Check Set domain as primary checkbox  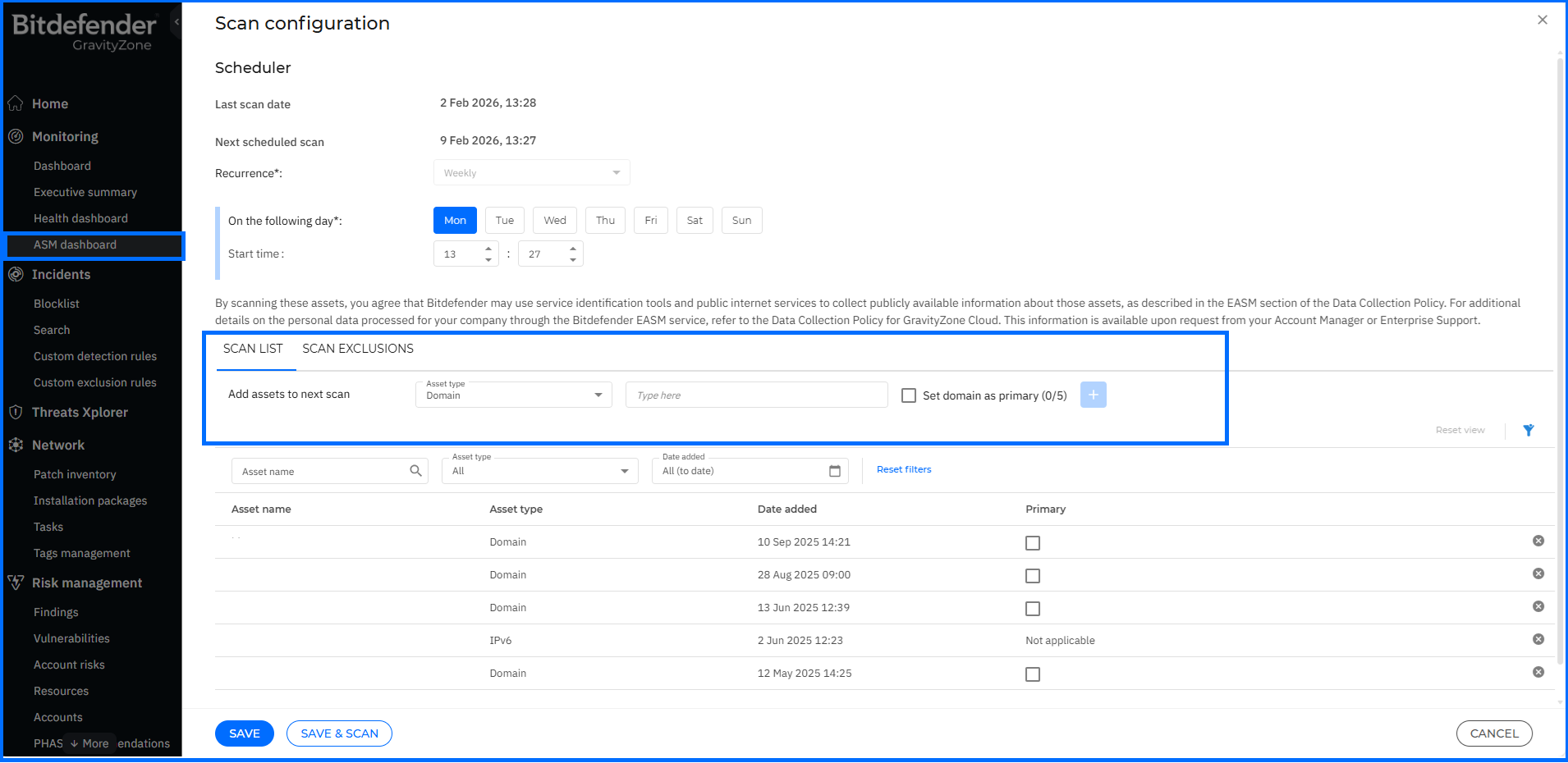pos(909,395)
